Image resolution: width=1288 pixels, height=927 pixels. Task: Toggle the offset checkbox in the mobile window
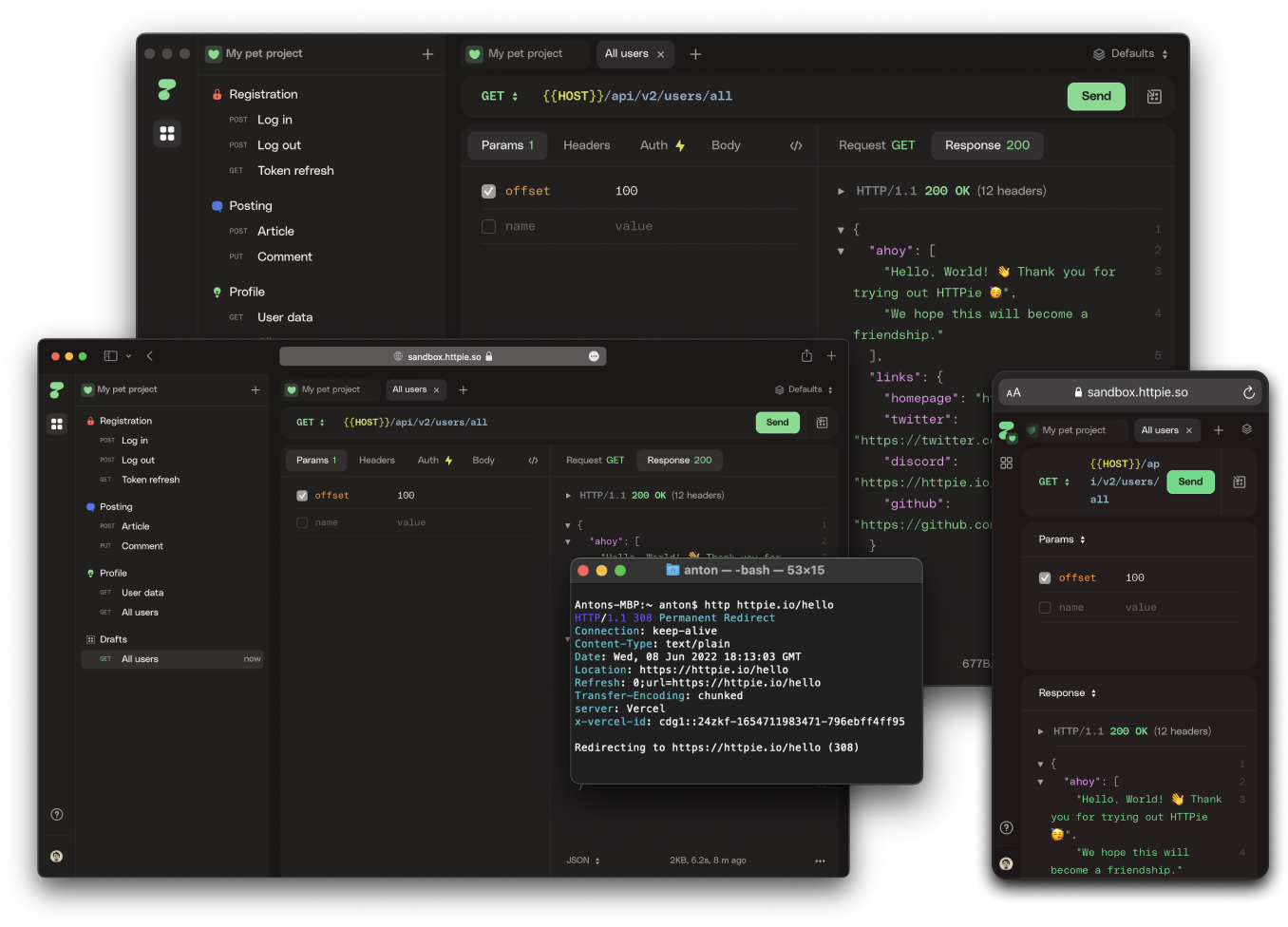click(1045, 577)
